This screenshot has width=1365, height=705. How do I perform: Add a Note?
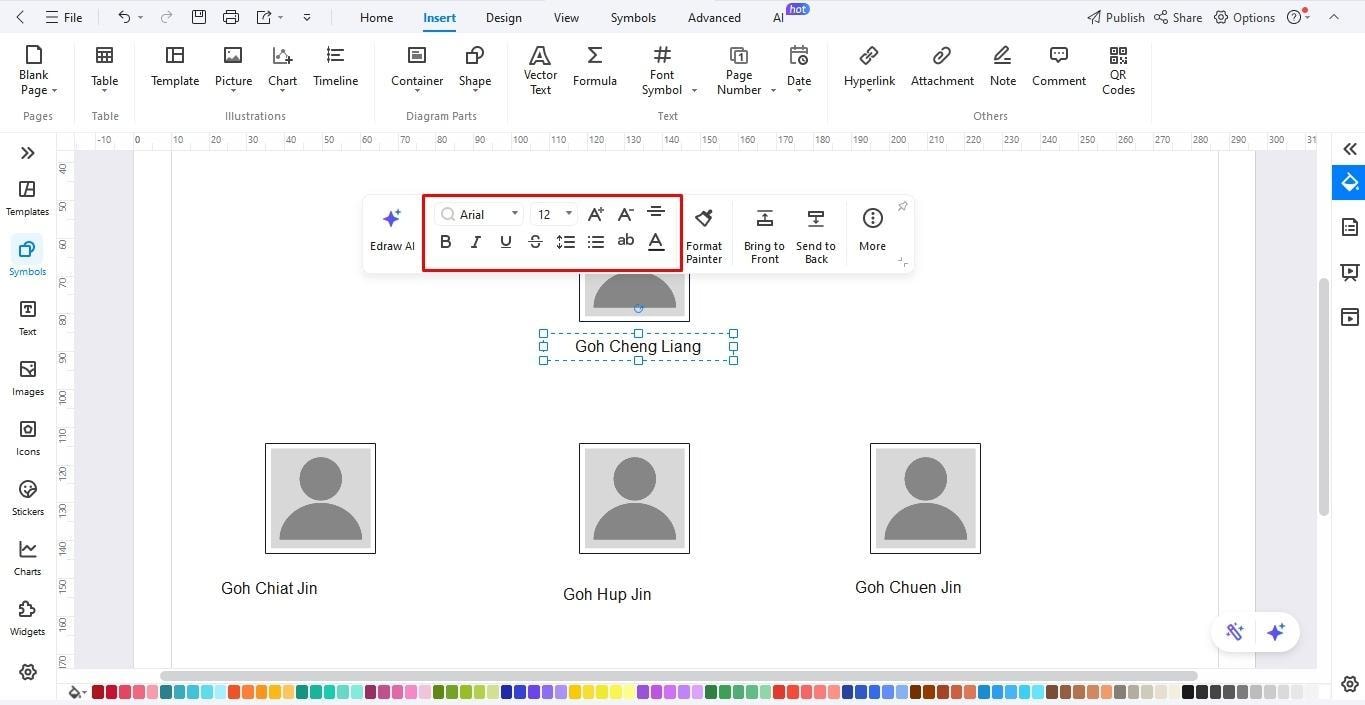[x=1002, y=67]
